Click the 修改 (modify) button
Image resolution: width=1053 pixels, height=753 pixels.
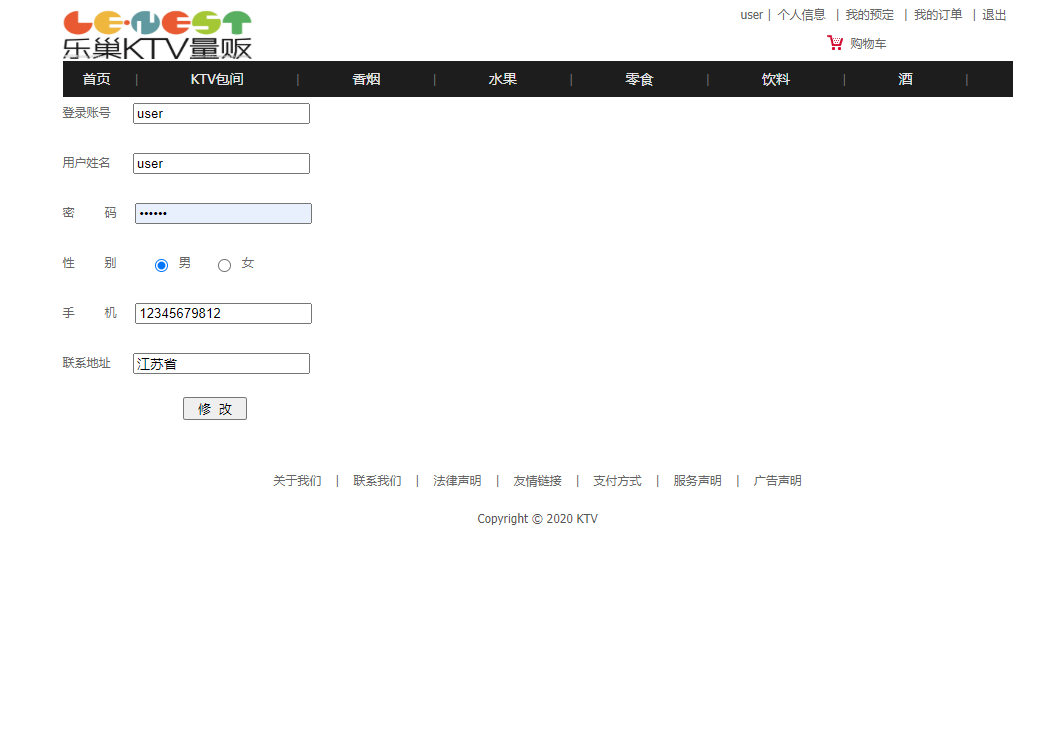(x=214, y=408)
